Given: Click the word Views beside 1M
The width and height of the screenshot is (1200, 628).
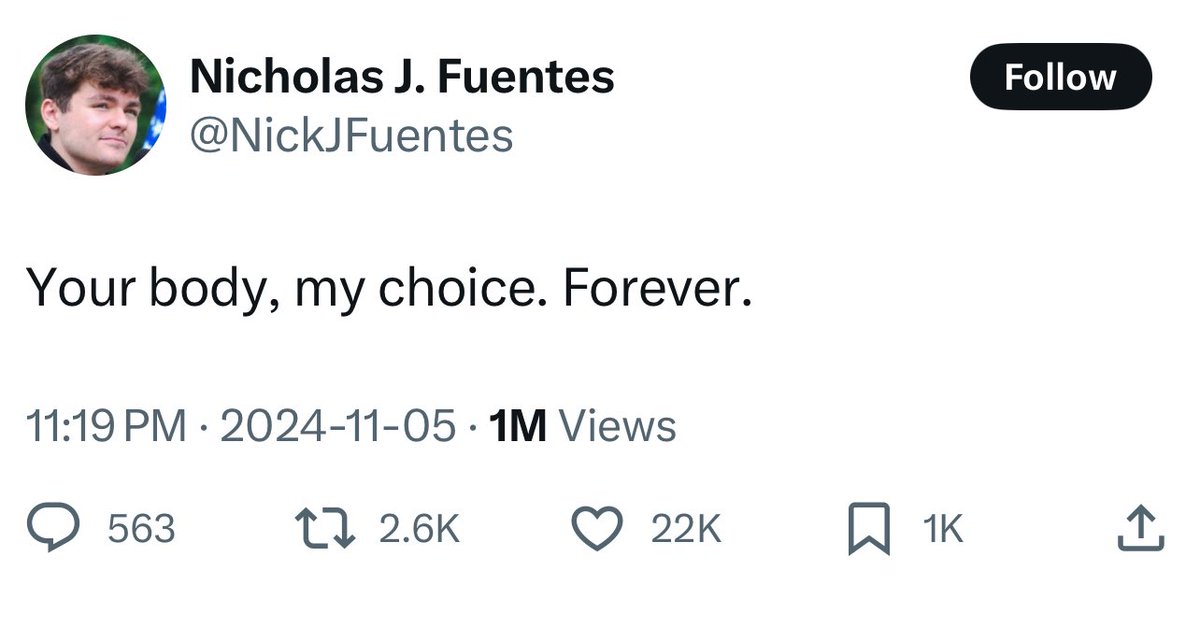Looking at the screenshot, I should click(x=617, y=427).
